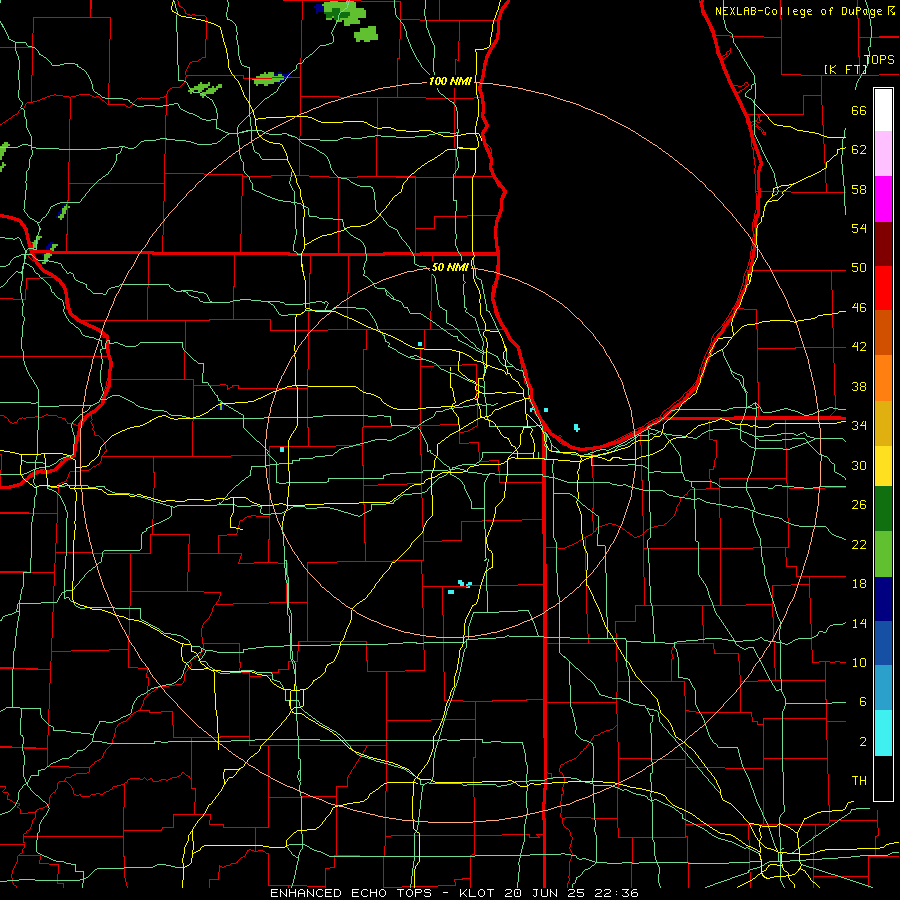Viewport: 900px width, 900px height.
Task: Click the dark green legend swatch
Action: click(883, 509)
